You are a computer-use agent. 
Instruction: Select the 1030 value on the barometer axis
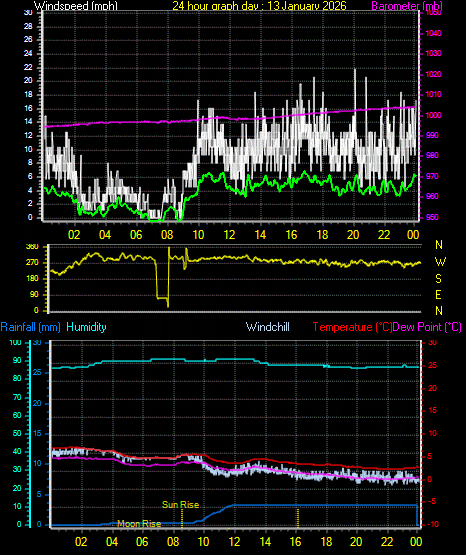click(x=433, y=53)
